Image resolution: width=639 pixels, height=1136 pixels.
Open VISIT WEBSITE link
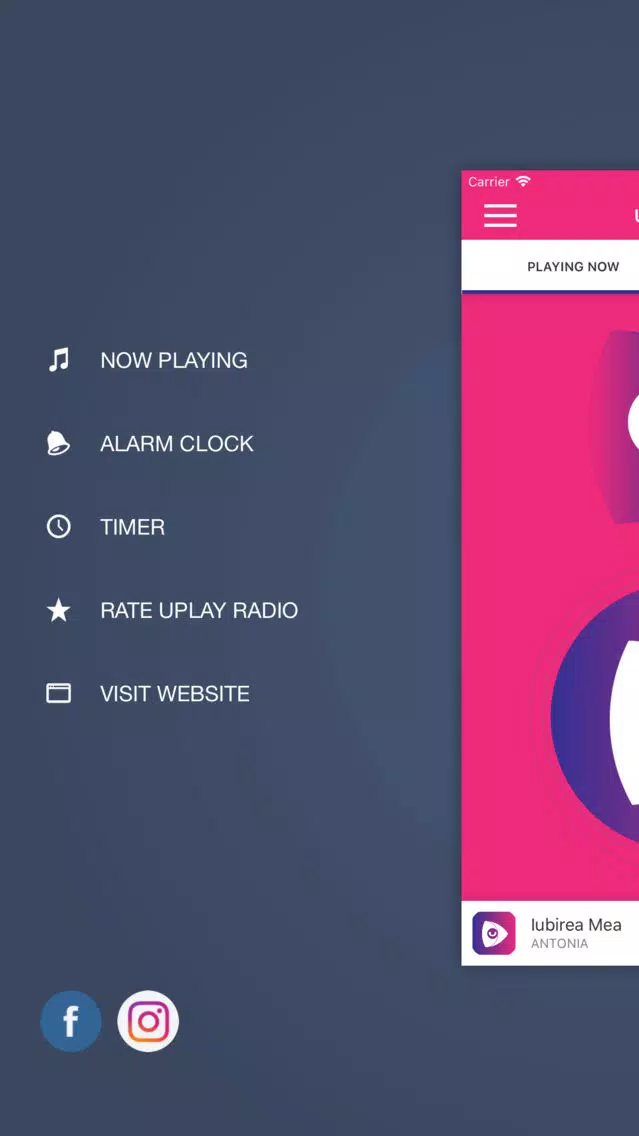pos(175,693)
